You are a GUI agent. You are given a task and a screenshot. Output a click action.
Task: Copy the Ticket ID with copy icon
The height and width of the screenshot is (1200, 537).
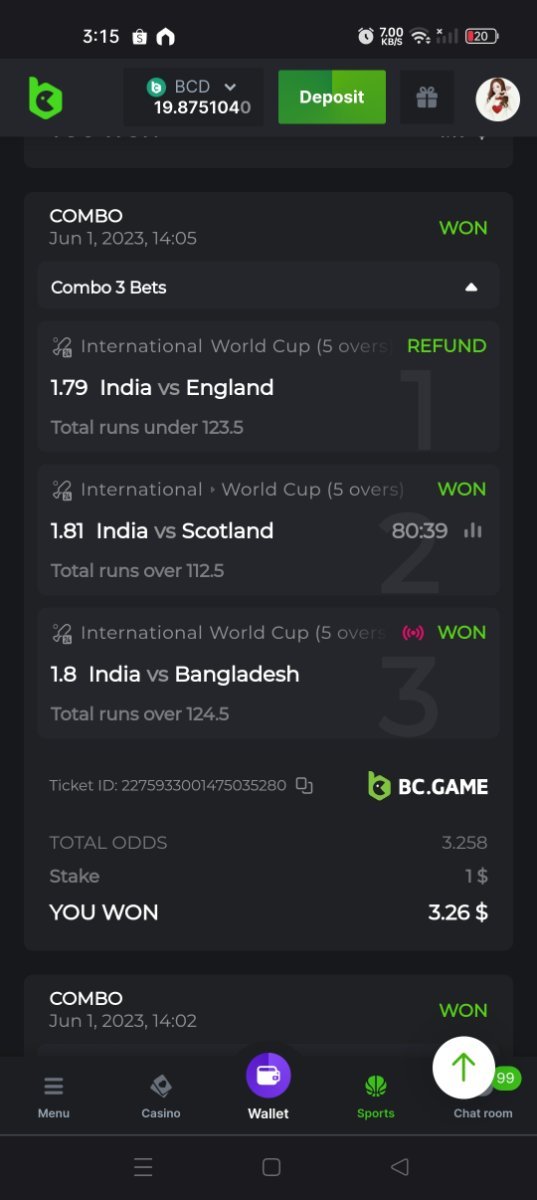(304, 786)
